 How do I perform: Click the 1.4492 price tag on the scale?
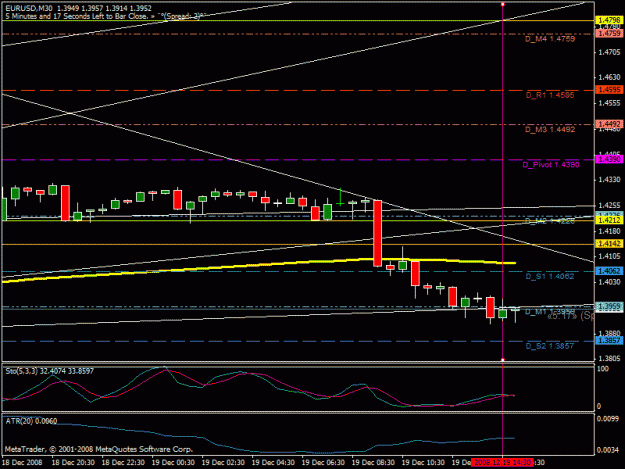tap(609, 124)
